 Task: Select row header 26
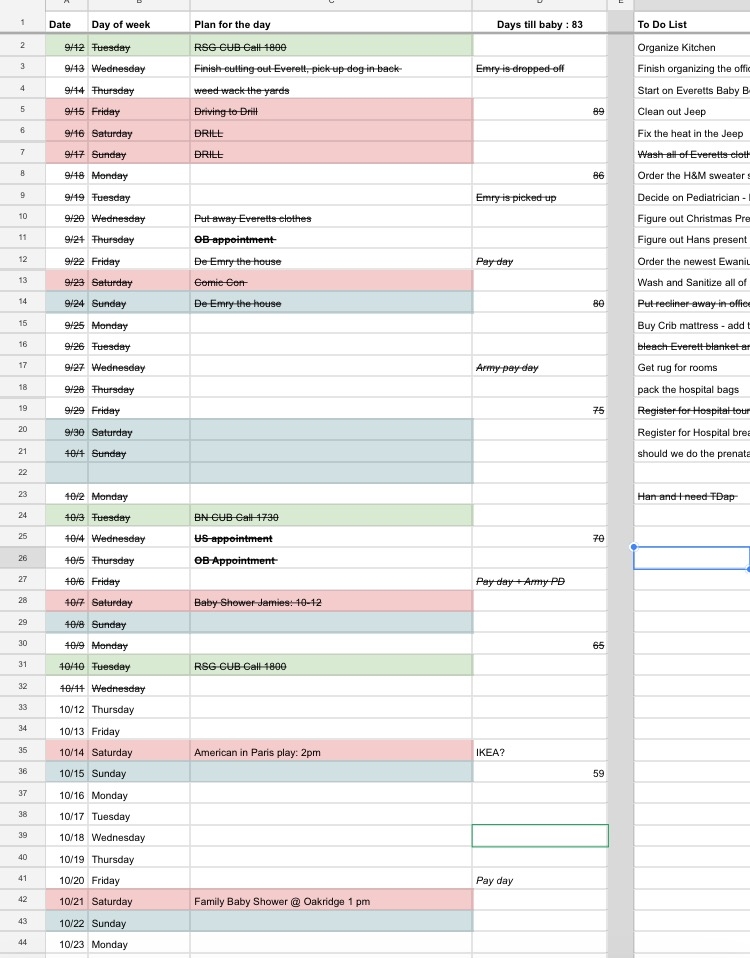click(x=23, y=558)
